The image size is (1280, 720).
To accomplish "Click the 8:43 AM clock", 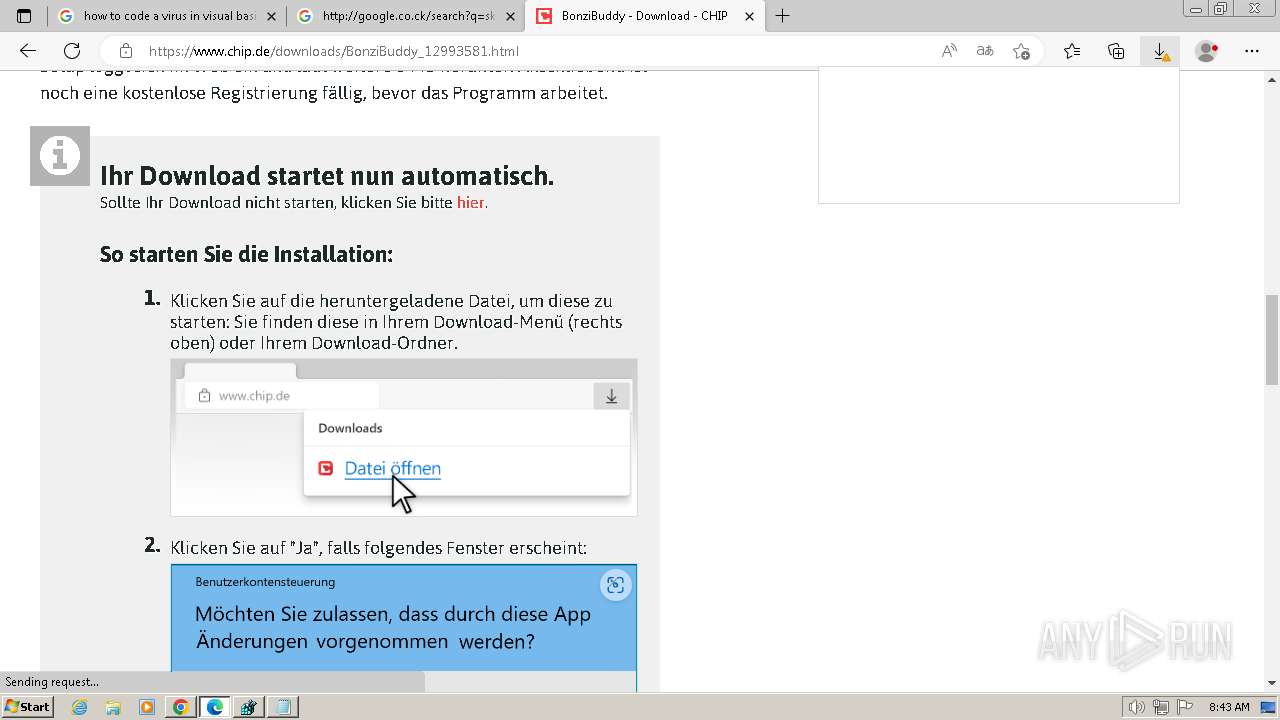I will coord(1229,707).
